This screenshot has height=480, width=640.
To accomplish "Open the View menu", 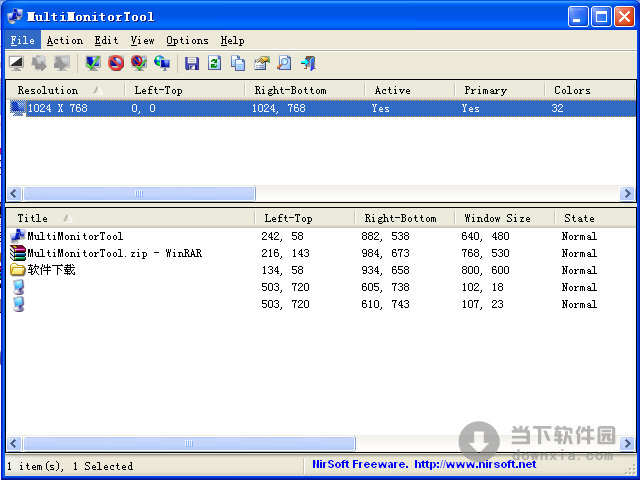I will click(x=142, y=40).
